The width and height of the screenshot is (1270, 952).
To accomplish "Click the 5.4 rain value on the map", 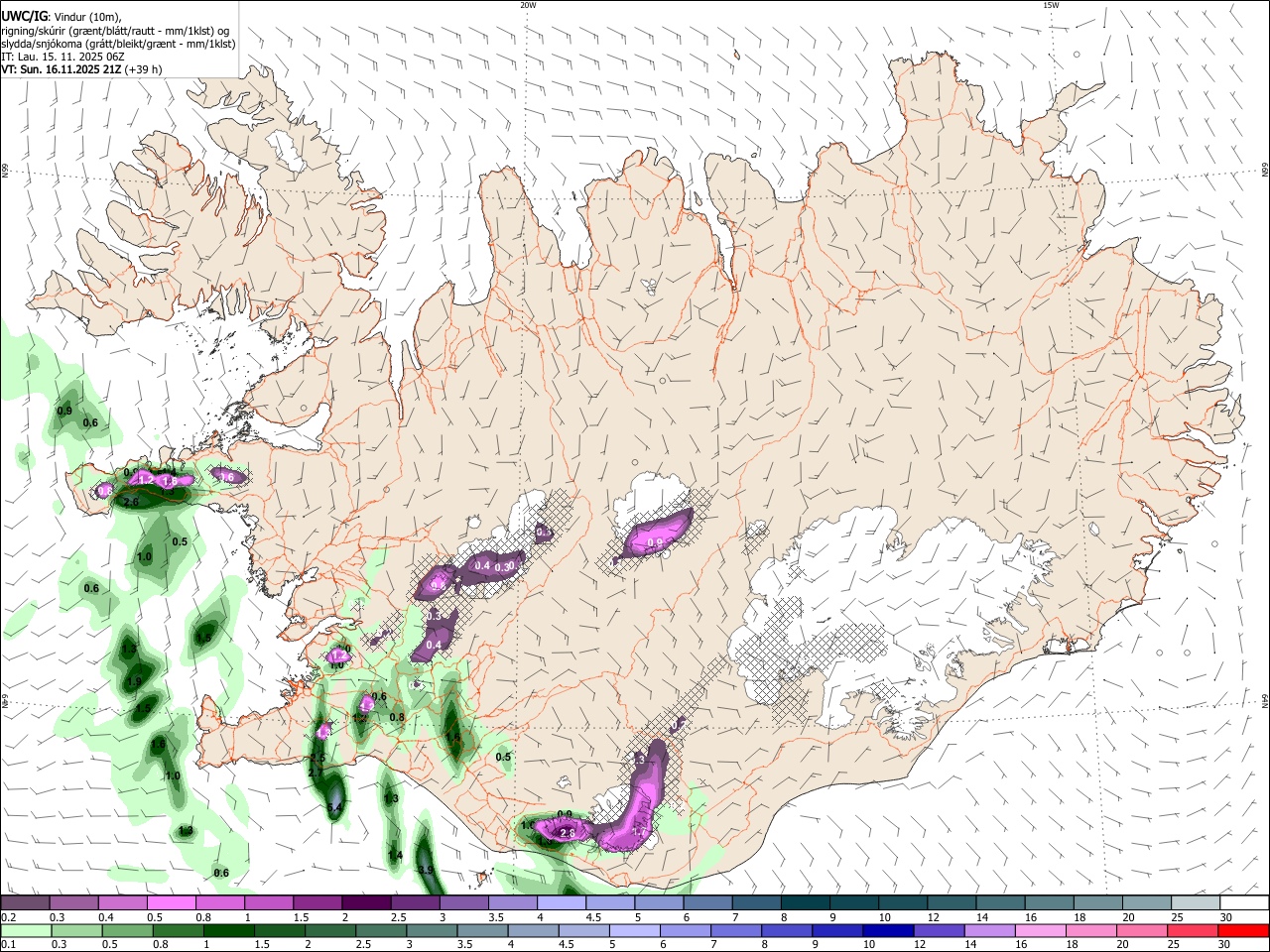I will (x=334, y=808).
